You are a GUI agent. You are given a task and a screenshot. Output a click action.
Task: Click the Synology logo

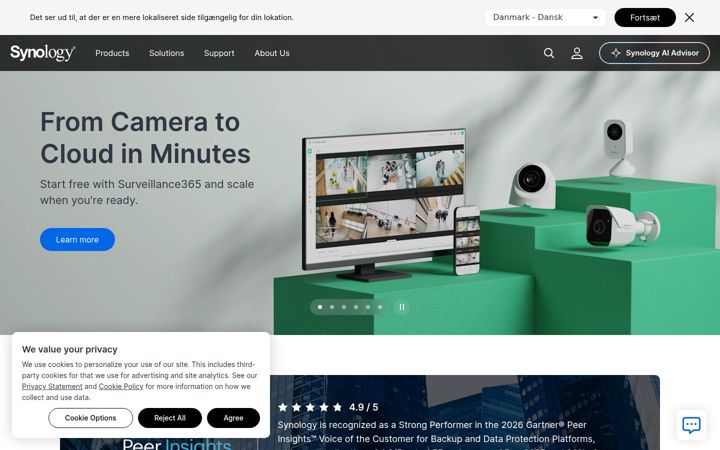tap(43, 53)
